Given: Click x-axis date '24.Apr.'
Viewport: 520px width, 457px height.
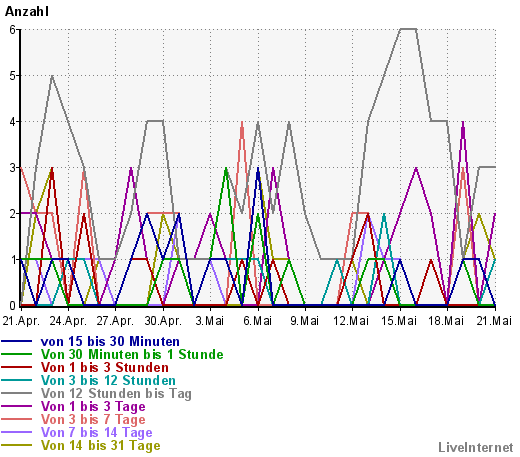Looking at the screenshot, I should click(68, 321).
